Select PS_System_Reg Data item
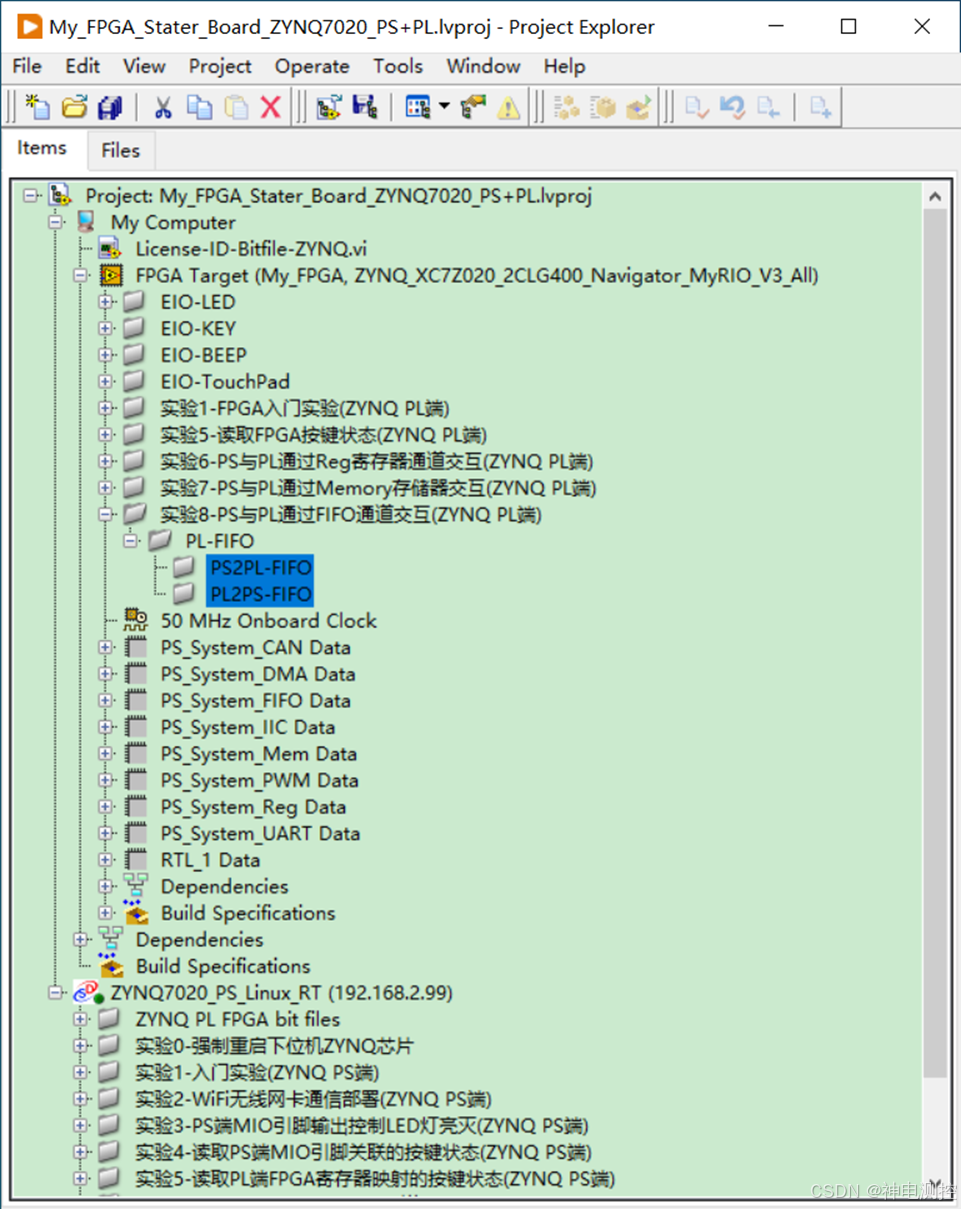This screenshot has height=1209, width=961. pos(253,806)
